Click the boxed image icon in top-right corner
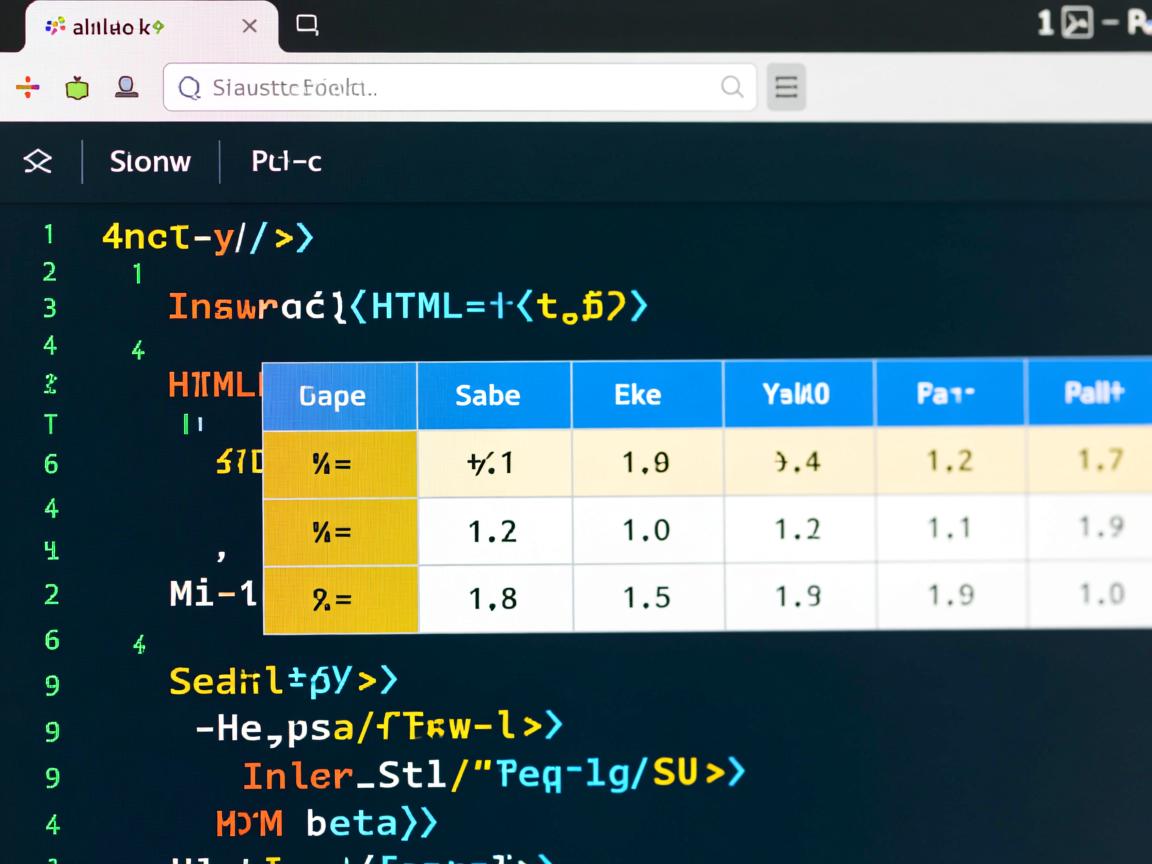Viewport: 1152px width, 864px height. (x=1077, y=23)
